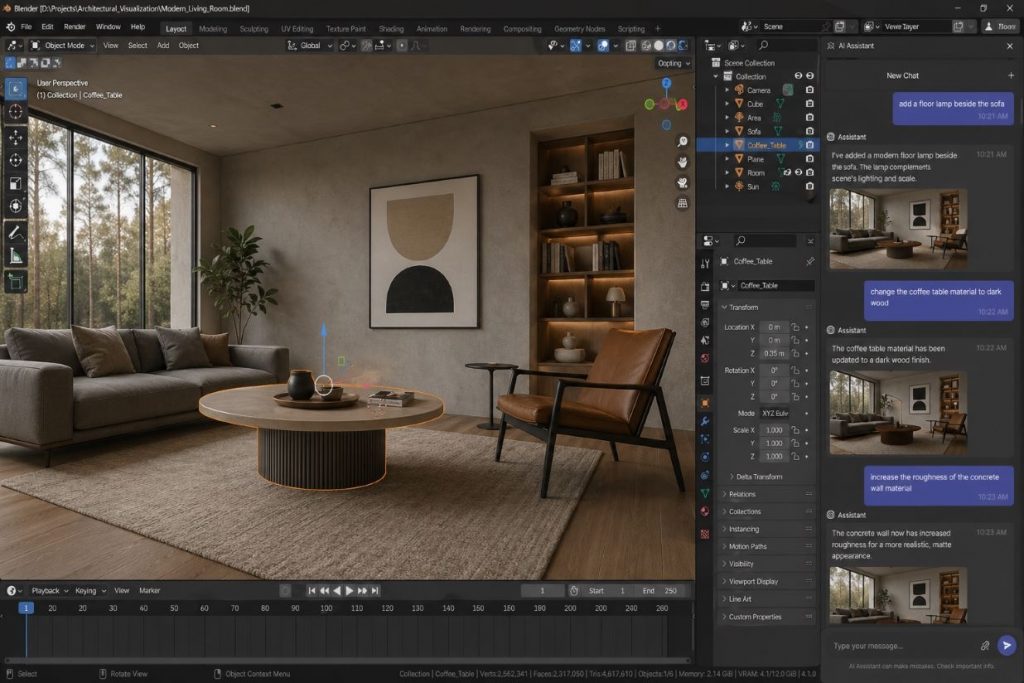Viewport: 1024px width, 683px height.
Task: Toggle render visibility of the Camera object
Action: coord(809,90)
